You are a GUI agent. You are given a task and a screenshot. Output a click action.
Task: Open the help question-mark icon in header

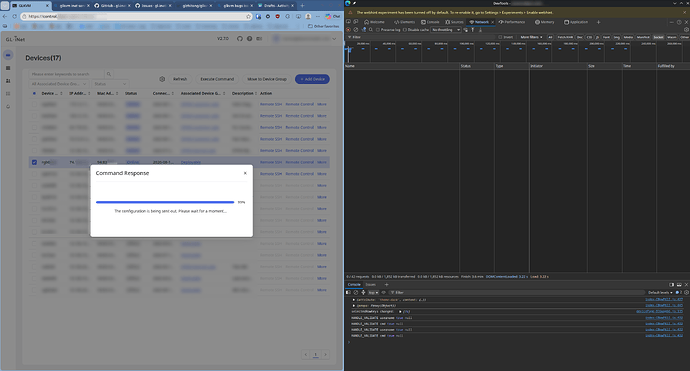[x=250, y=39]
